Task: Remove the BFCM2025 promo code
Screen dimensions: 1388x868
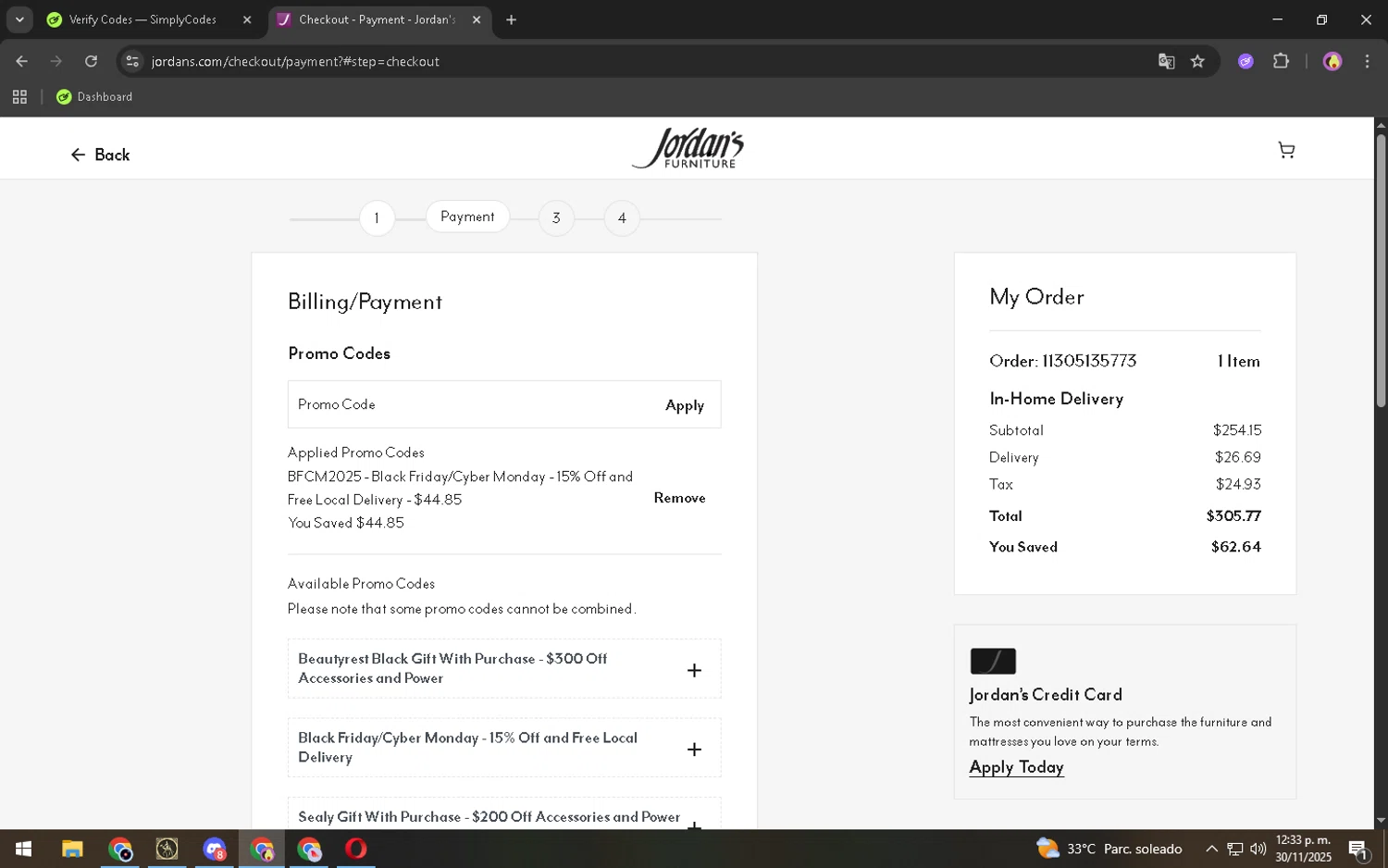Action: (x=679, y=498)
